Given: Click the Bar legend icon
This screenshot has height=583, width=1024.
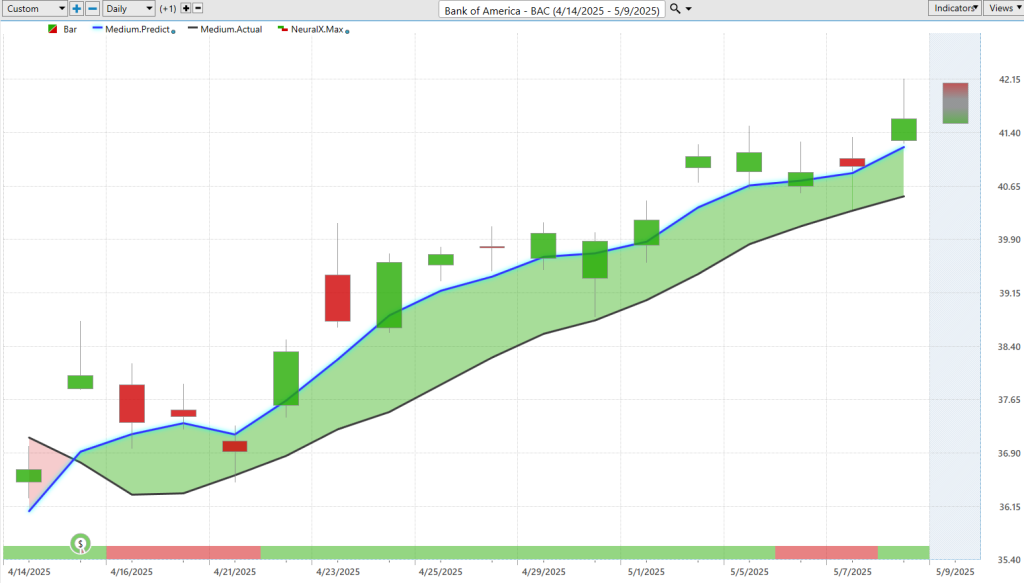Looking at the screenshot, I should (x=53, y=29).
